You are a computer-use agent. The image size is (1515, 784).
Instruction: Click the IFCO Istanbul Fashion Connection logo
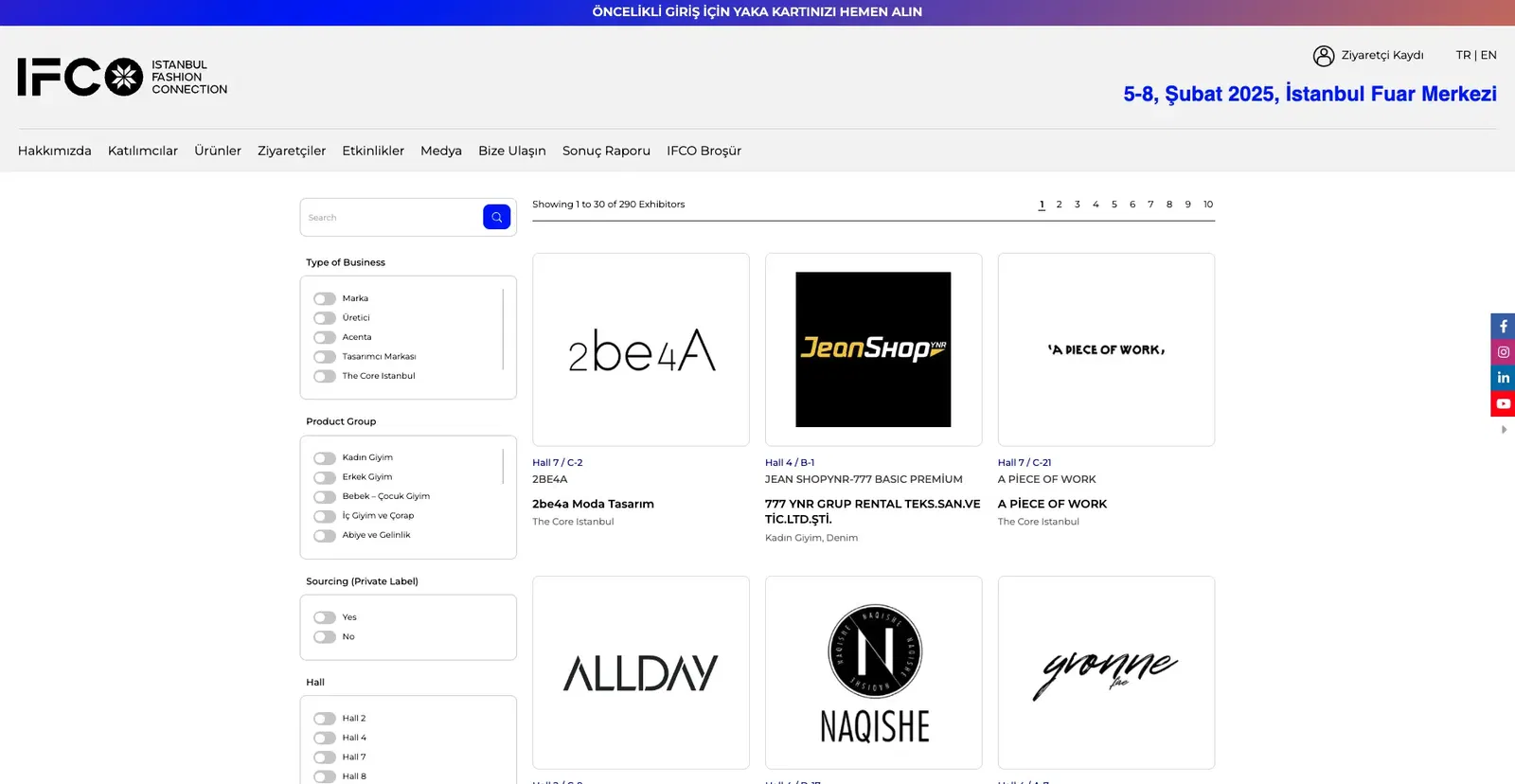(x=122, y=78)
